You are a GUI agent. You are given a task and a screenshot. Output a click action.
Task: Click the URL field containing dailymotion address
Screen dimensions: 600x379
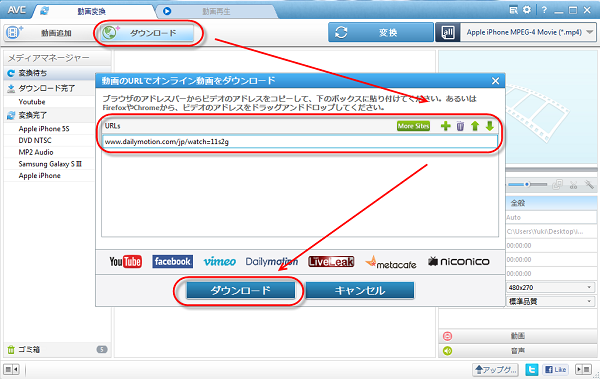(x=300, y=142)
